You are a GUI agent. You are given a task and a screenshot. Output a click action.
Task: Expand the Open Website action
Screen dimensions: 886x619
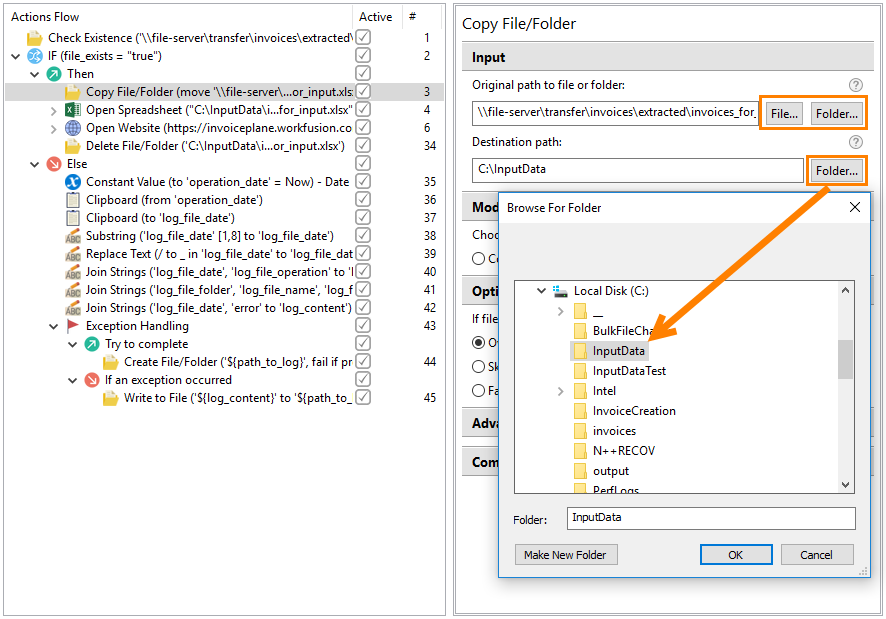(x=54, y=129)
